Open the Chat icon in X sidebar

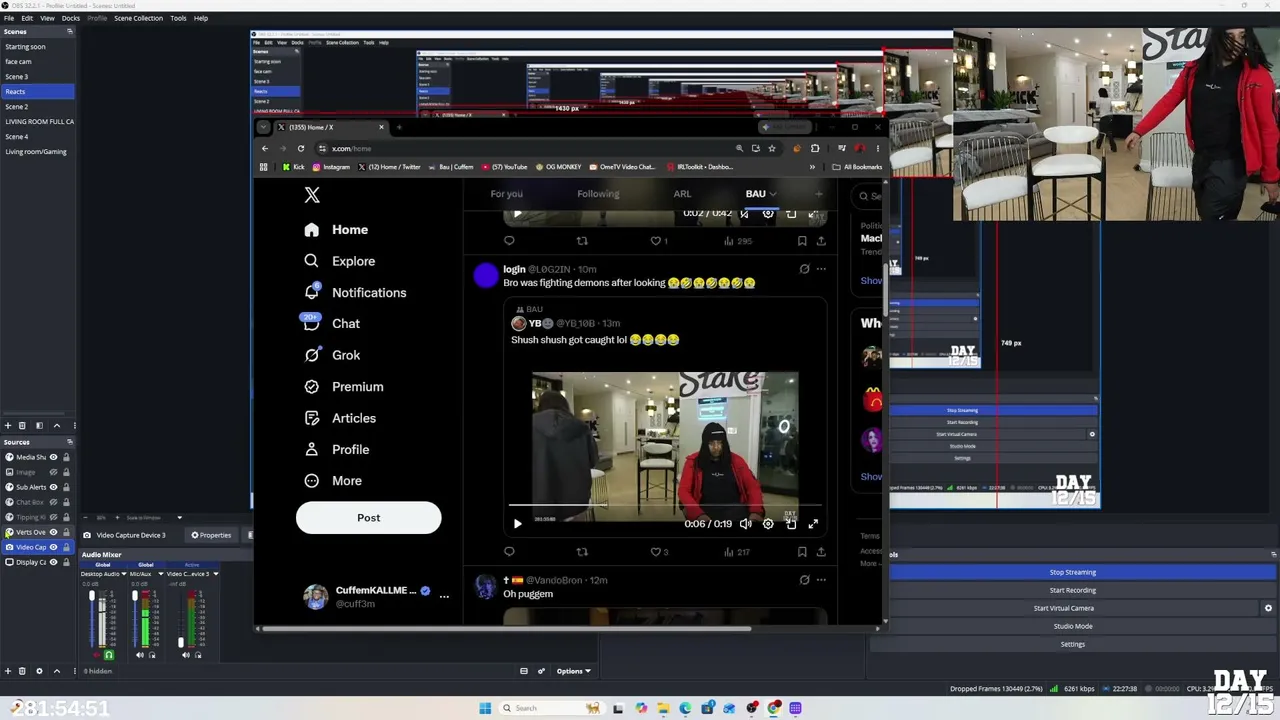tap(312, 323)
